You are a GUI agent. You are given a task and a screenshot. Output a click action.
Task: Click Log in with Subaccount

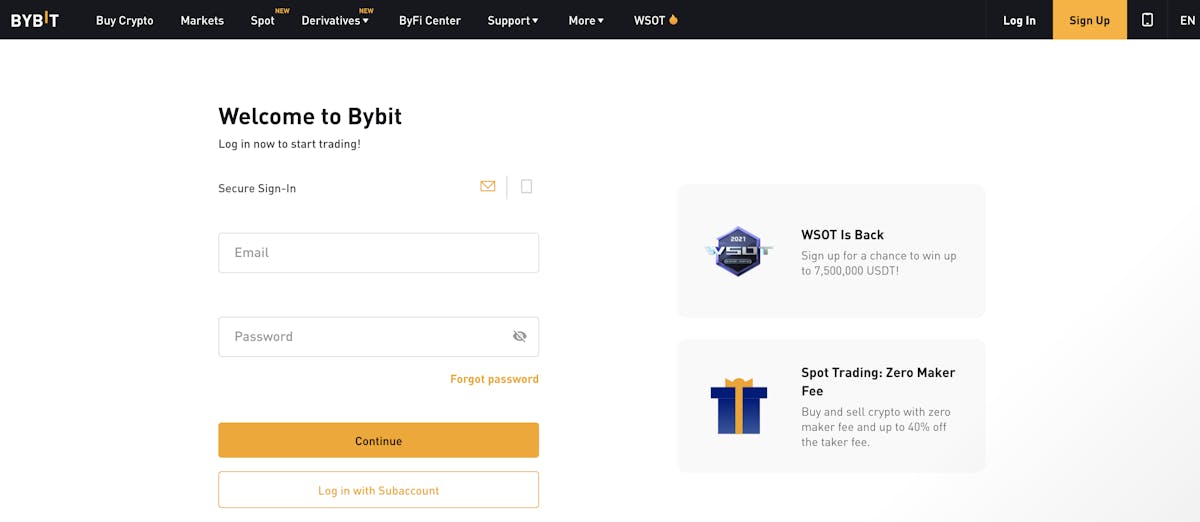tap(378, 490)
